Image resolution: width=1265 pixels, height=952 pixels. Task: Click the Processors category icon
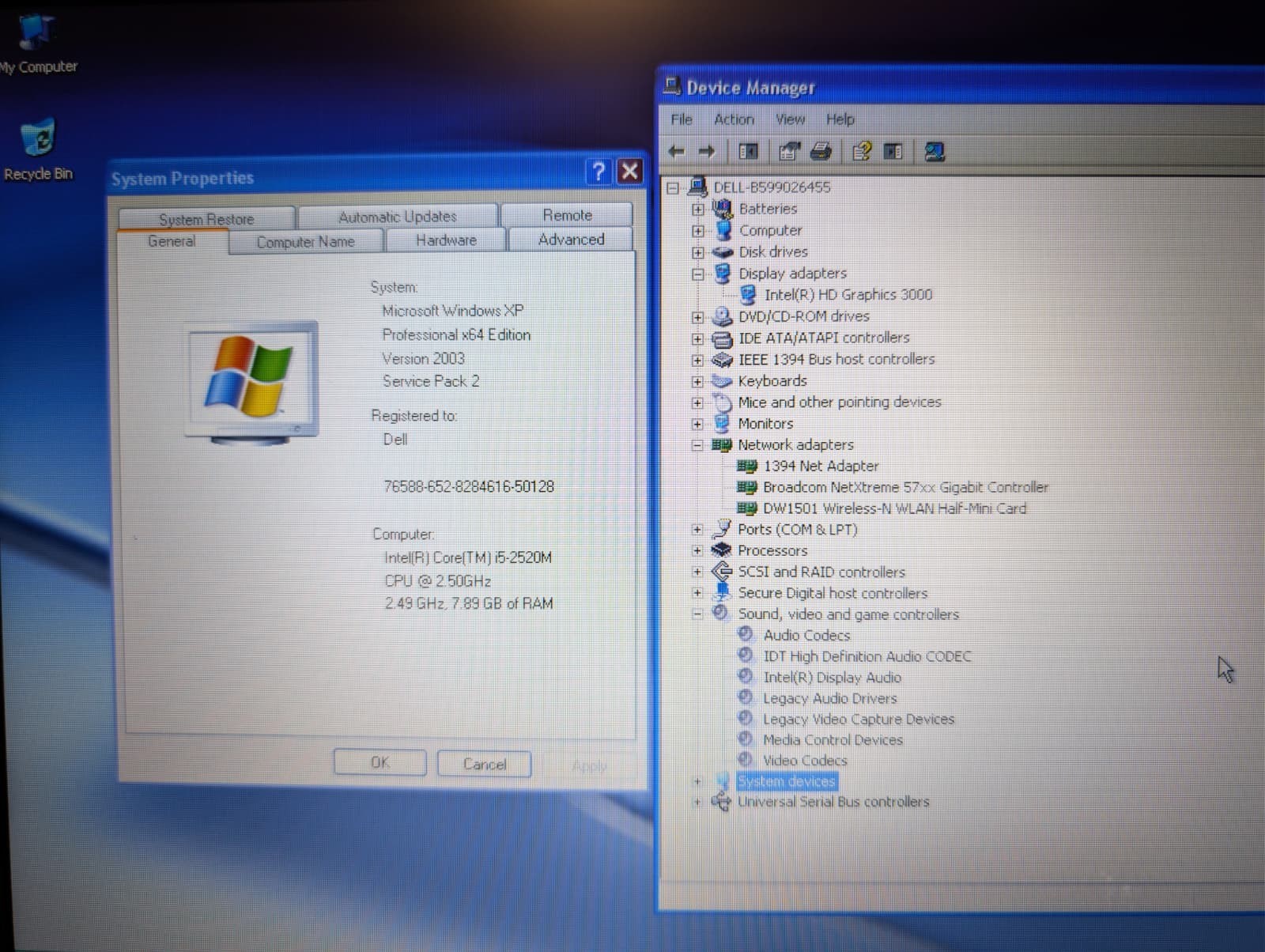[x=721, y=550]
